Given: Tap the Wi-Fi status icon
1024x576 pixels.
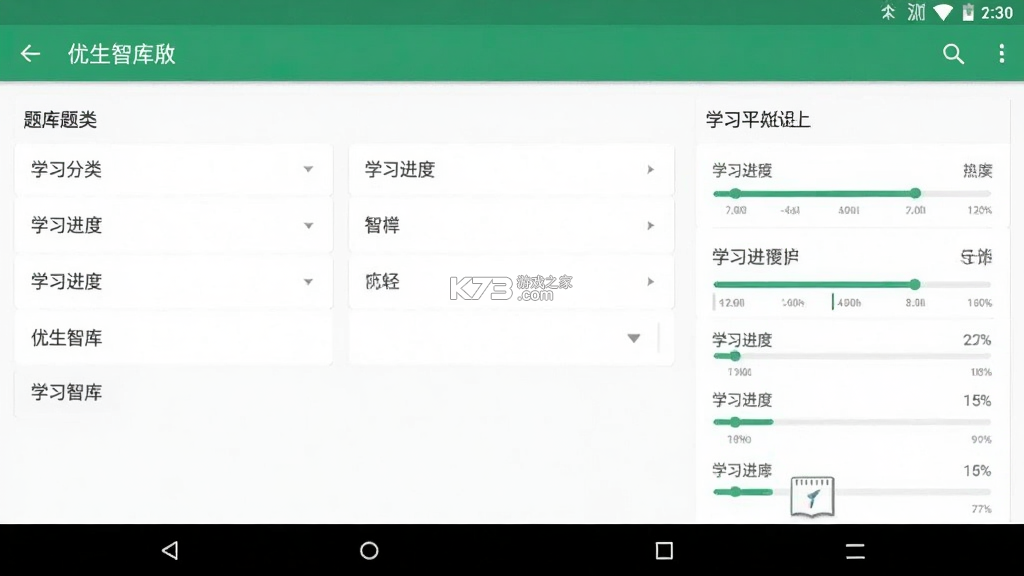Looking at the screenshot, I should (943, 12).
